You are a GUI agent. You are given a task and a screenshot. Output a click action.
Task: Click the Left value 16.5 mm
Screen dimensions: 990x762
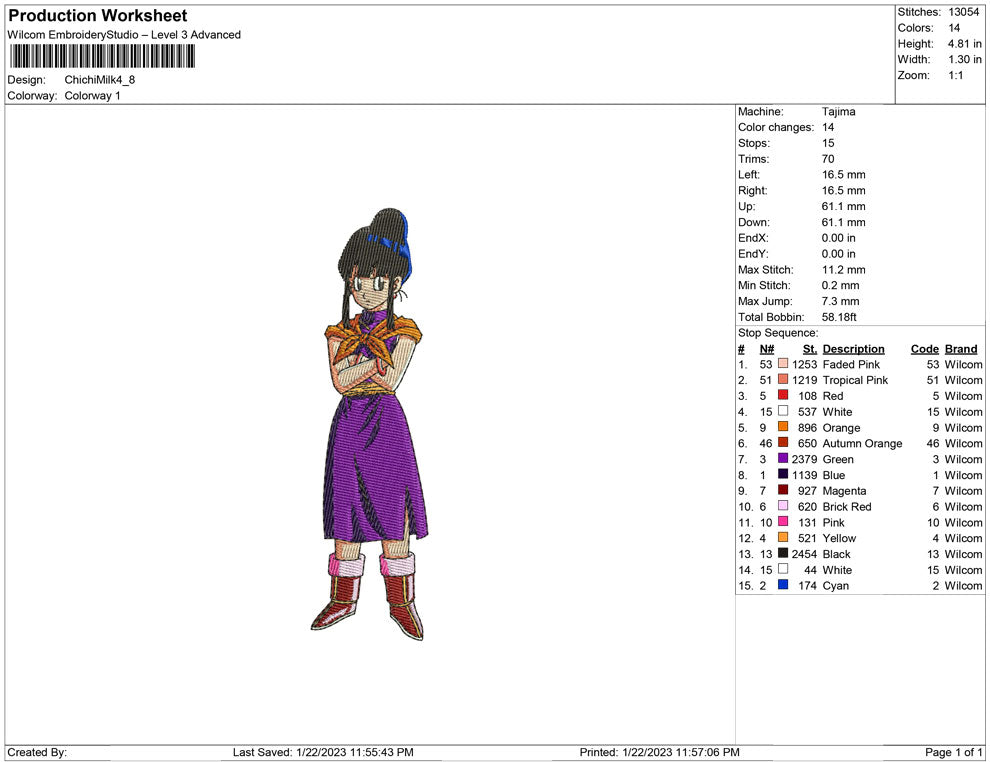pyautogui.click(x=844, y=175)
